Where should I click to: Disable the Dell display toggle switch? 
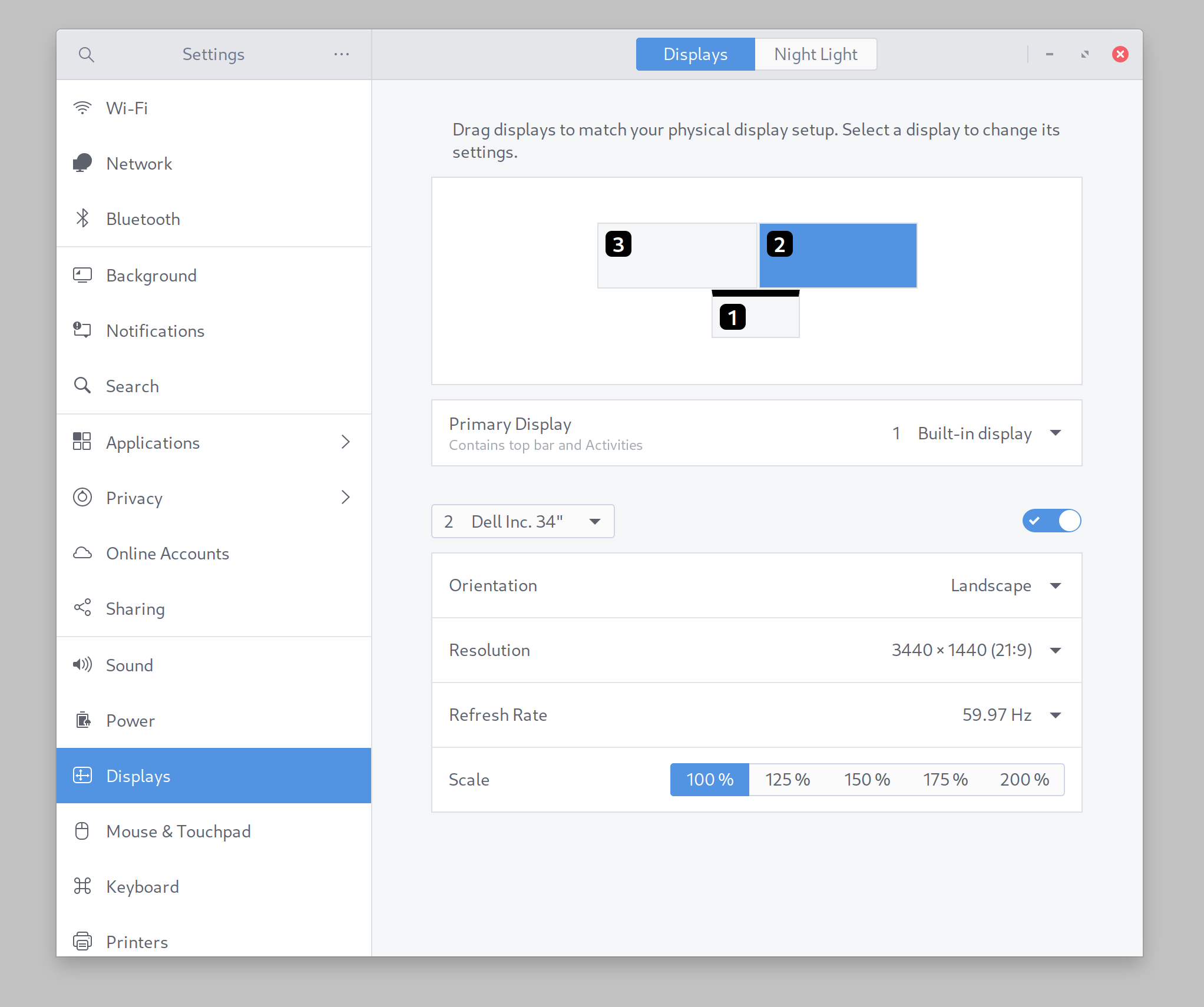tap(1051, 521)
